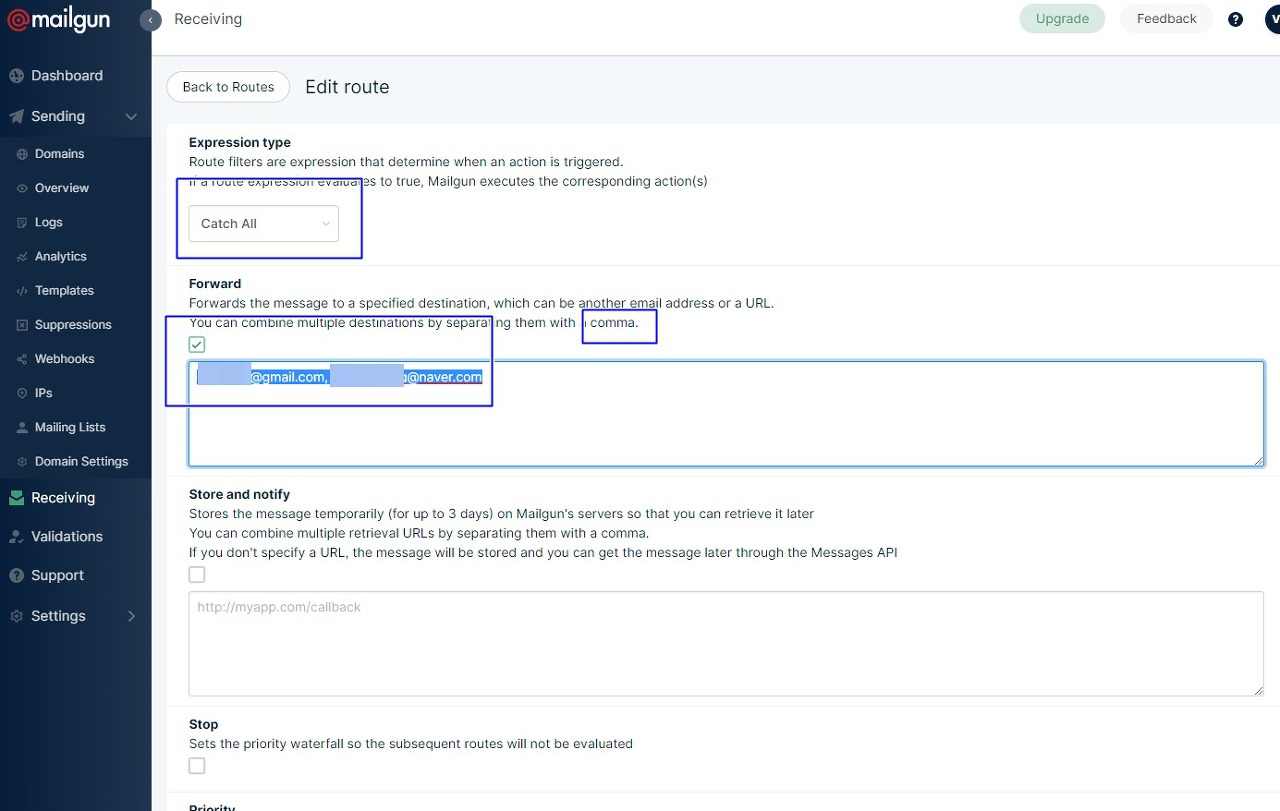
Task: Click the Analytics chart icon
Action: click(22, 257)
